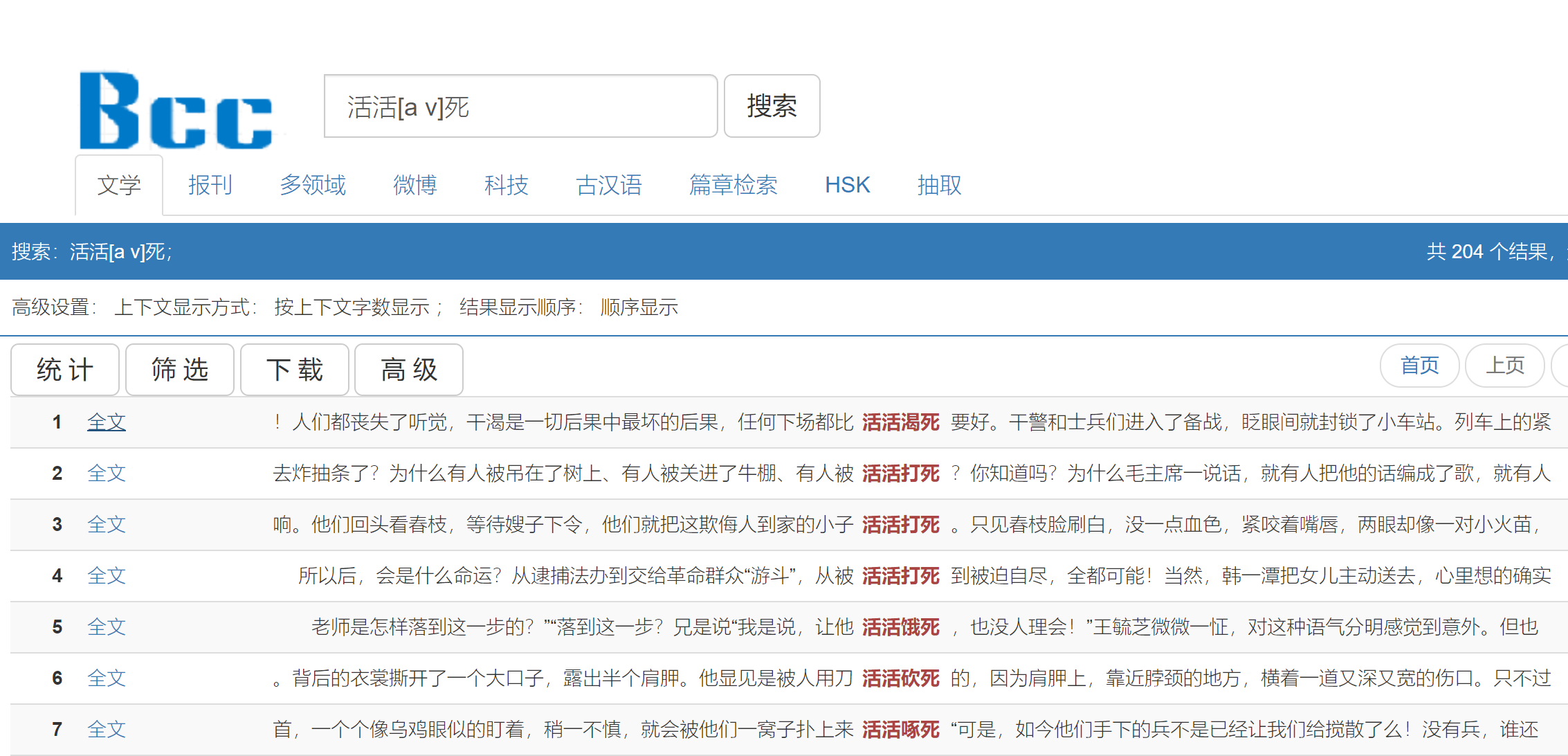The width and height of the screenshot is (1568, 756).
Task: Click the 筛选 filter button
Action: pyautogui.click(x=180, y=370)
